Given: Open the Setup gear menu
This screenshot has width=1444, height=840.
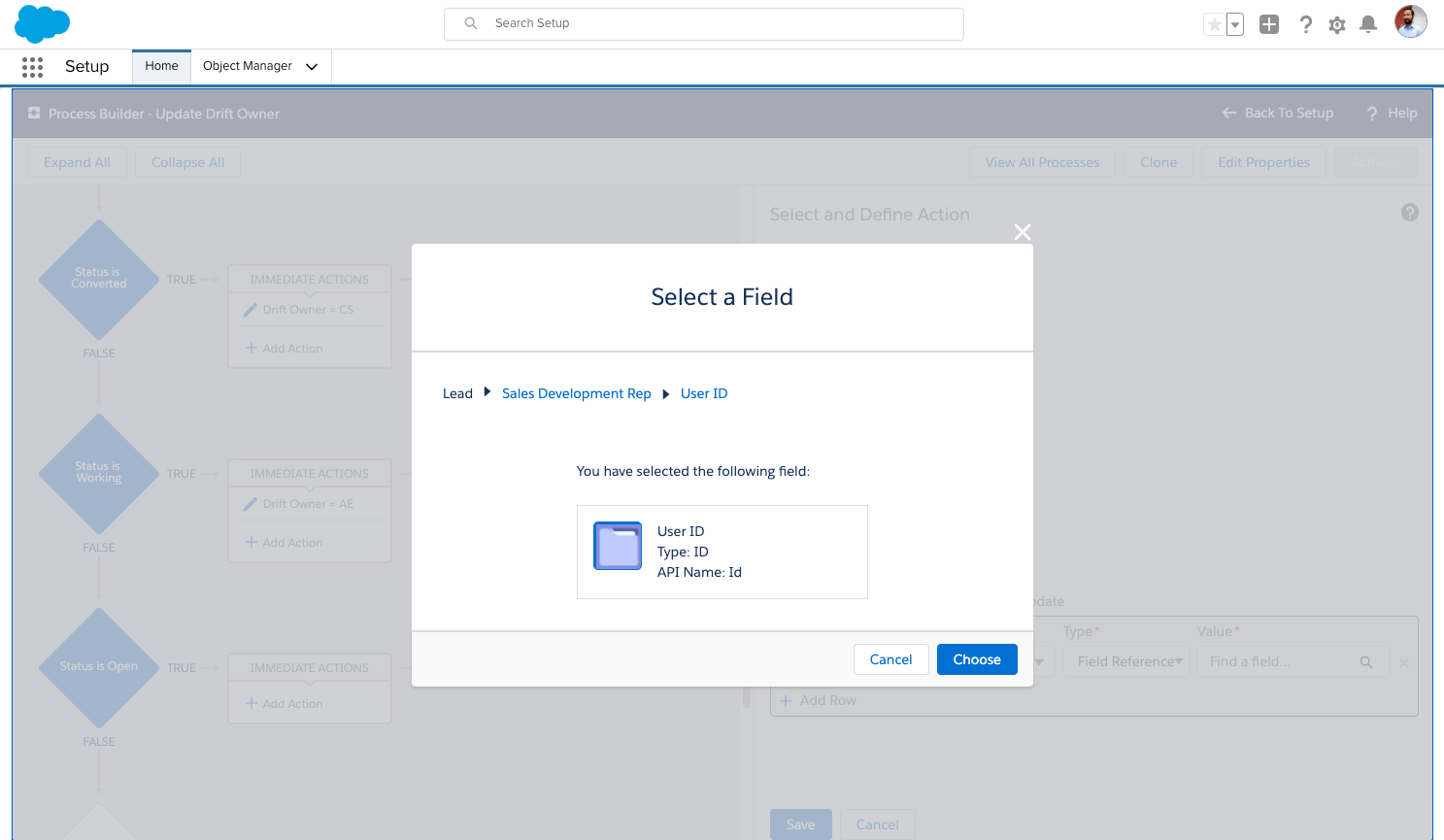Looking at the screenshot, I should (x=1337, y=25).
